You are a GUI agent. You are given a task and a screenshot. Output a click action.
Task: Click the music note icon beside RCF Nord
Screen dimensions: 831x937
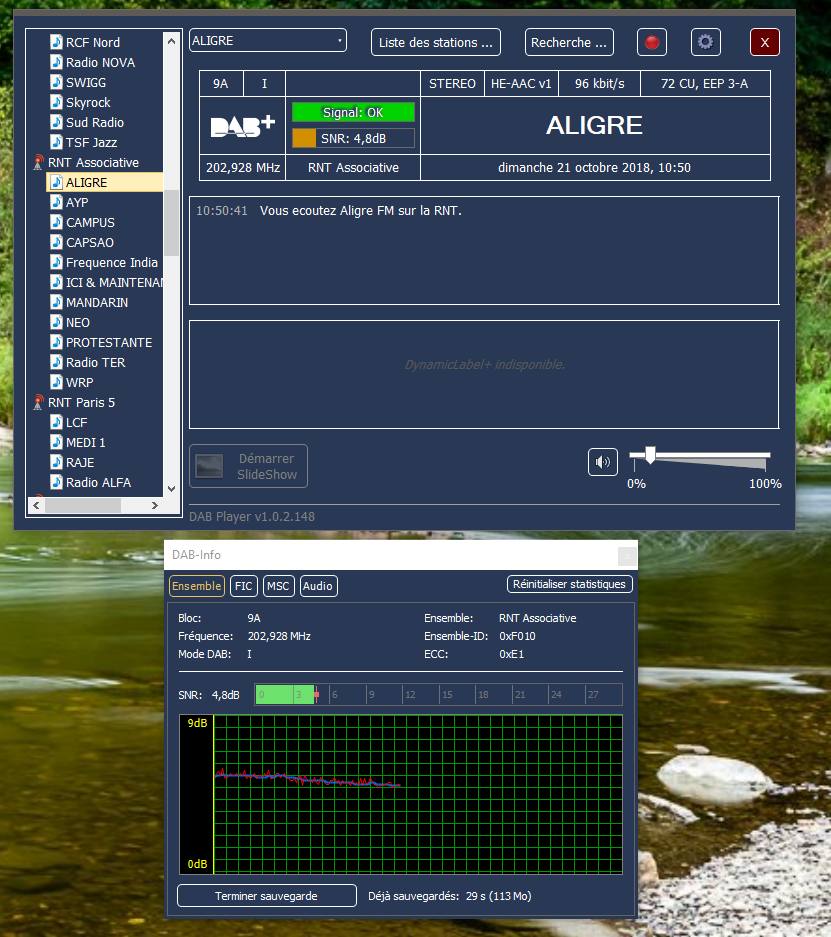click(x=56, y=42)
